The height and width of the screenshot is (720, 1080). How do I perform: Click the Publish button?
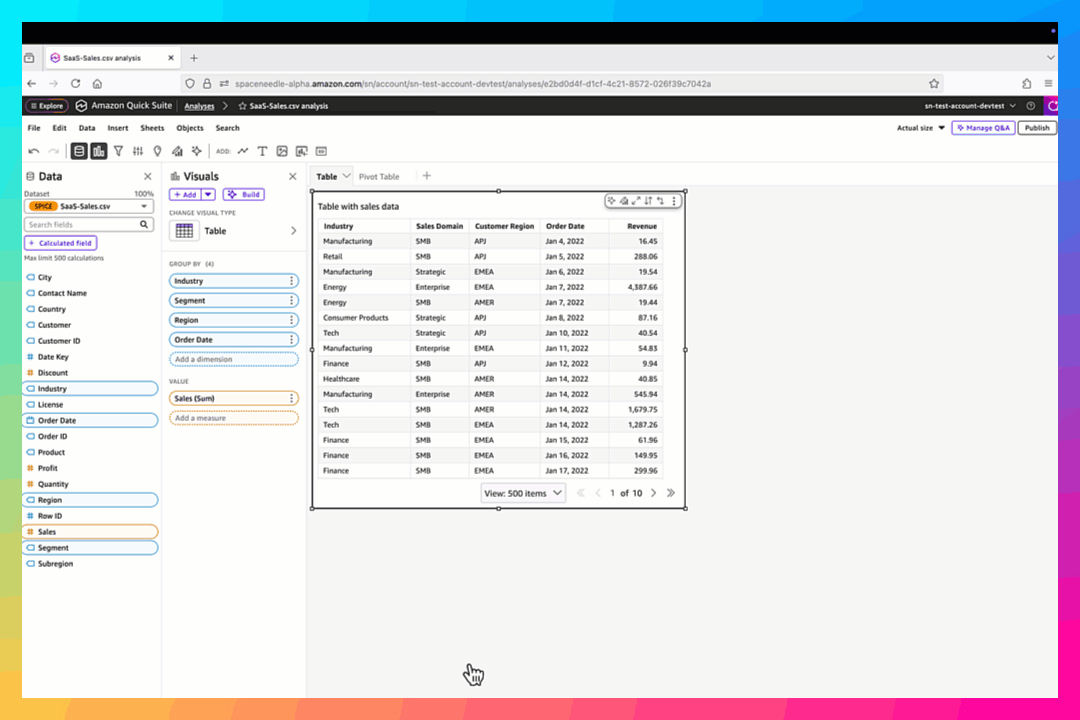(x=1037, y=128)
